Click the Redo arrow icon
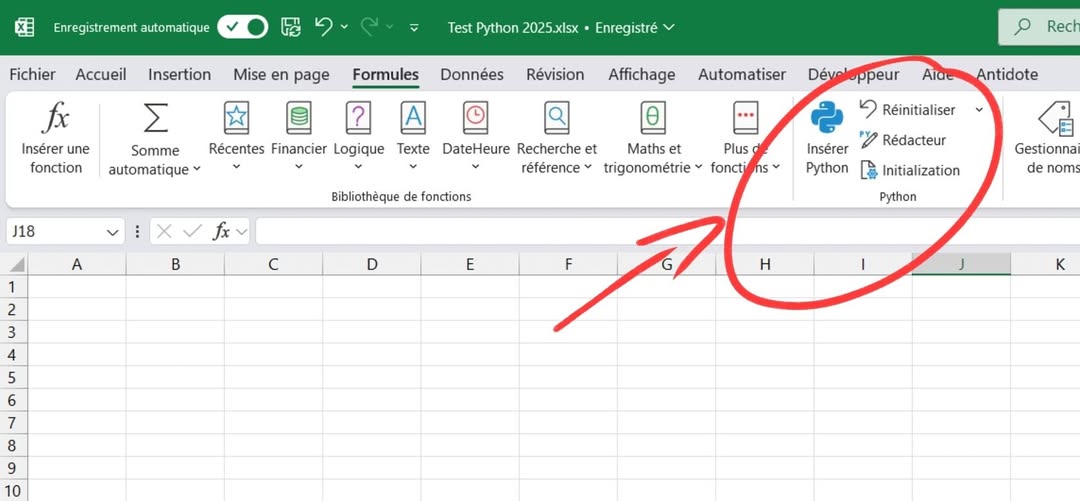 370,27
